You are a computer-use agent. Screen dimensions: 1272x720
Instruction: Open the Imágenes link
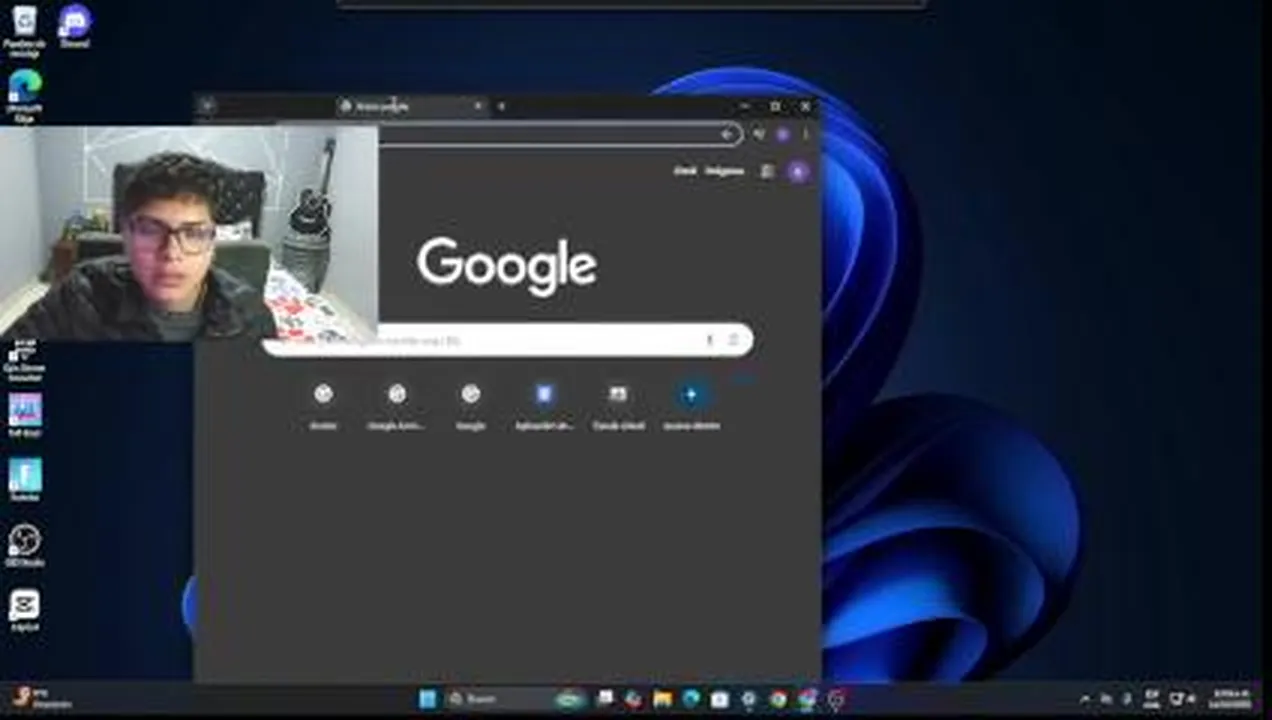pos(724,171)
